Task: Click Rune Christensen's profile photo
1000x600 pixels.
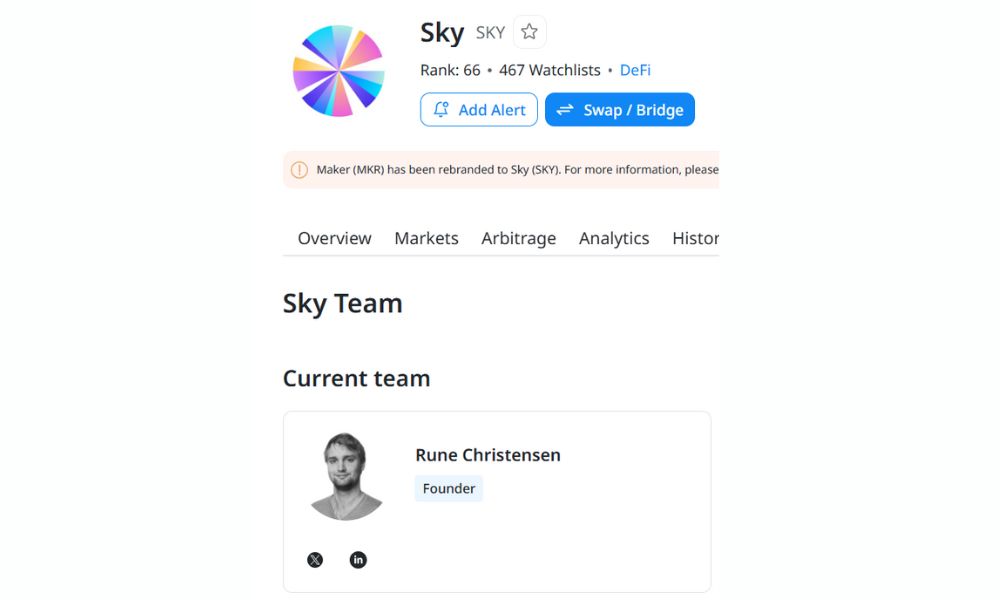Action: pyautogui.click(x=345, y=475)
